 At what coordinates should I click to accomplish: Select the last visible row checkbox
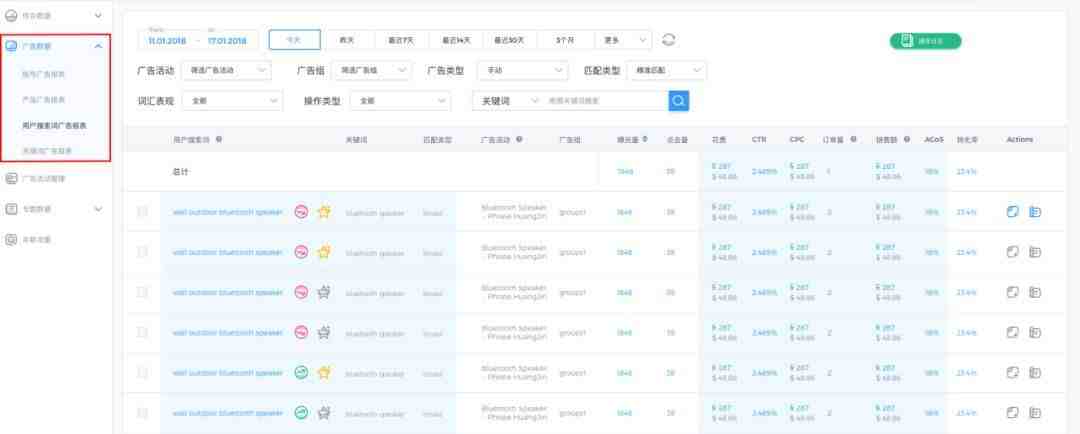(142, 412)
